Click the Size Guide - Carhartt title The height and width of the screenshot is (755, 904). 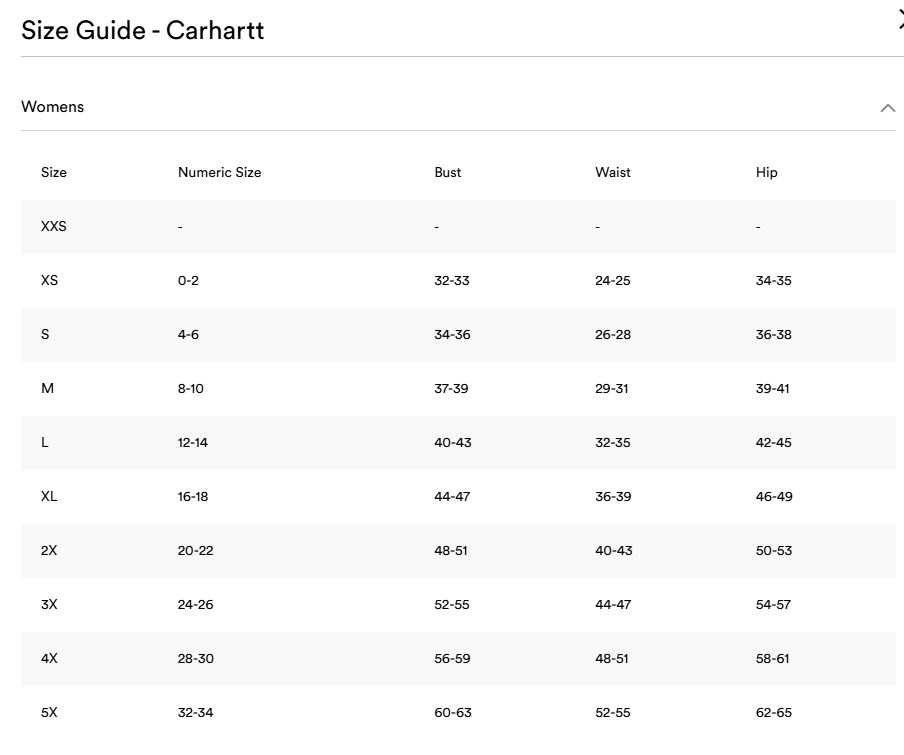tap(142, 30)
